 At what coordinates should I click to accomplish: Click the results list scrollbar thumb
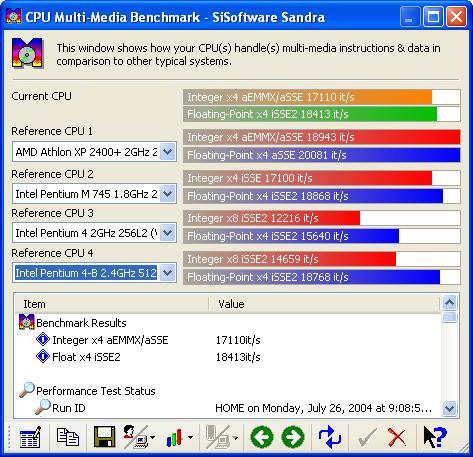[x=449, y=317]
